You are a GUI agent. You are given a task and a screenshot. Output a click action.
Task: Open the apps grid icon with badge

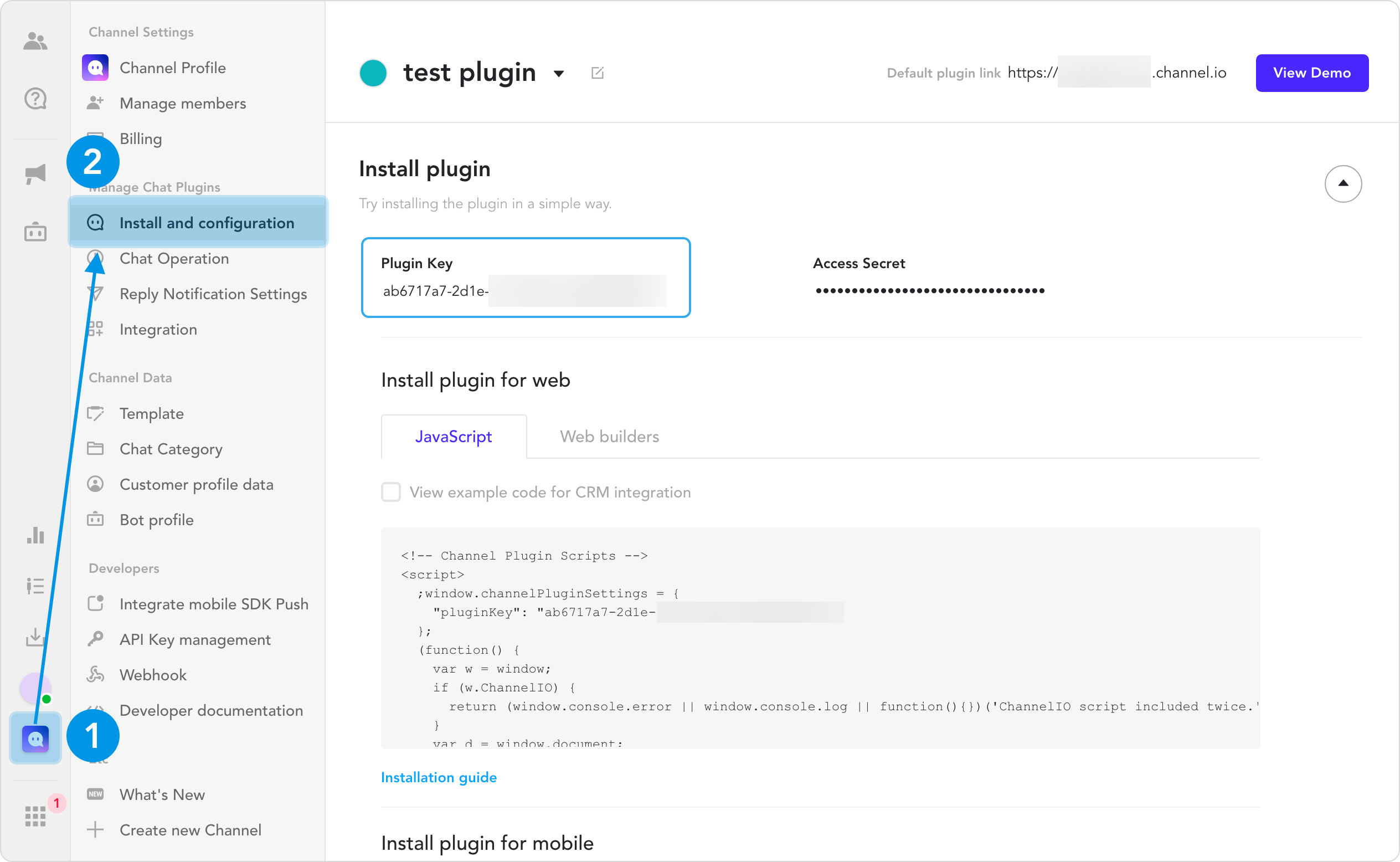35,817
